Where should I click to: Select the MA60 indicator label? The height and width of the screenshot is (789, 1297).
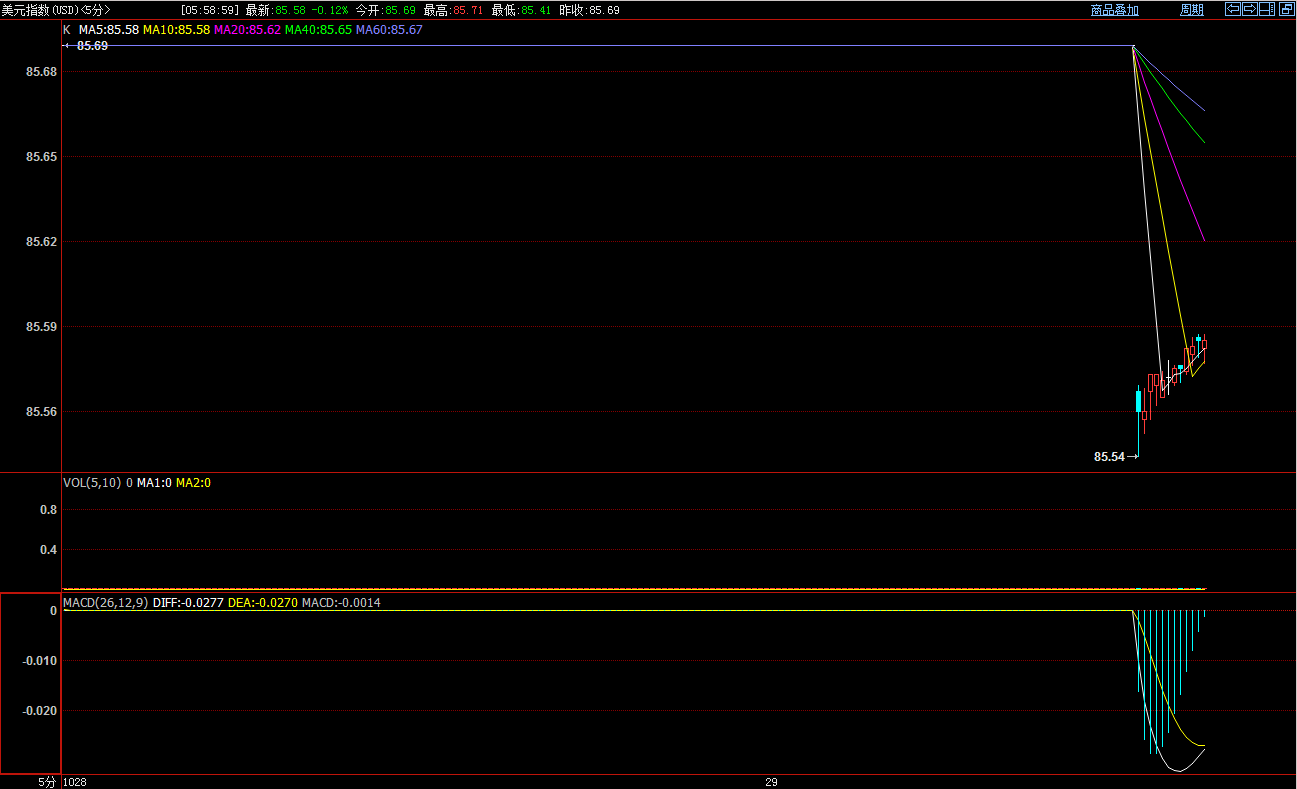point(389,30)
